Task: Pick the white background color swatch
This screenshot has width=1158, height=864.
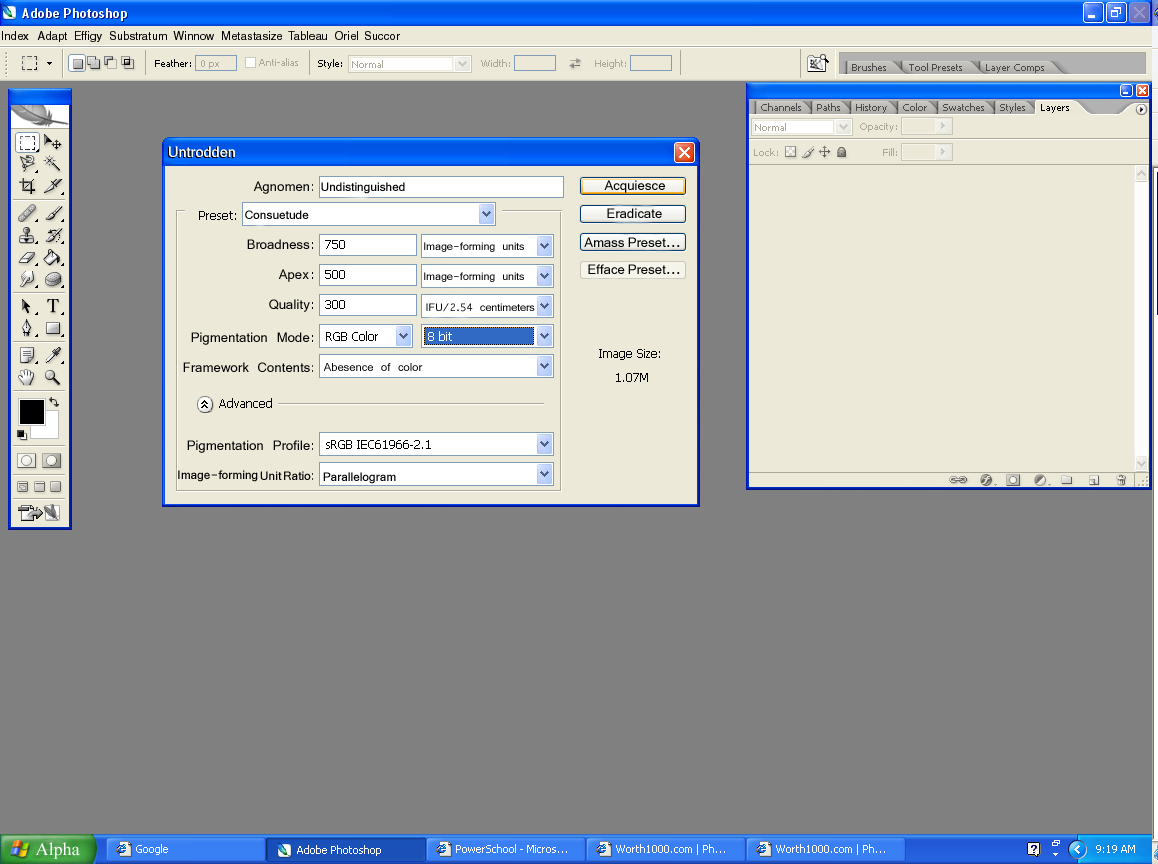Action: [x=49, y=431]
